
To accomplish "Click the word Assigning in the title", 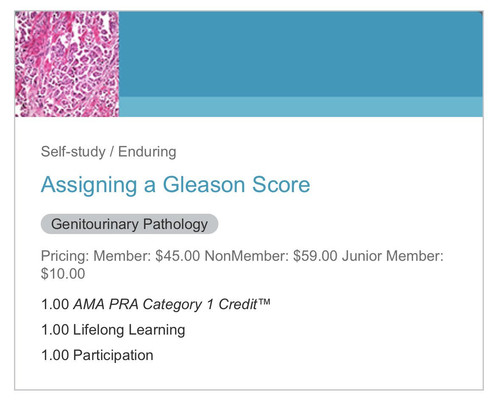I will [x=89, y=185].
